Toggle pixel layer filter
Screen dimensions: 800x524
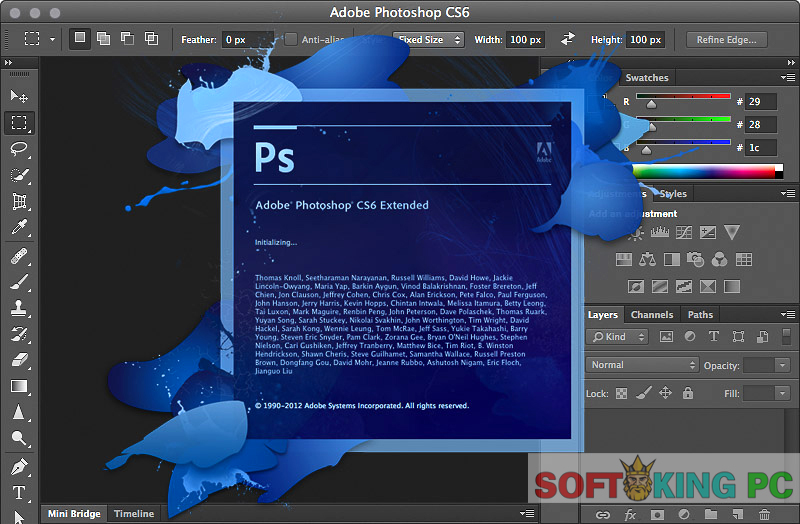pyautogui.click(x=666, y=336)
